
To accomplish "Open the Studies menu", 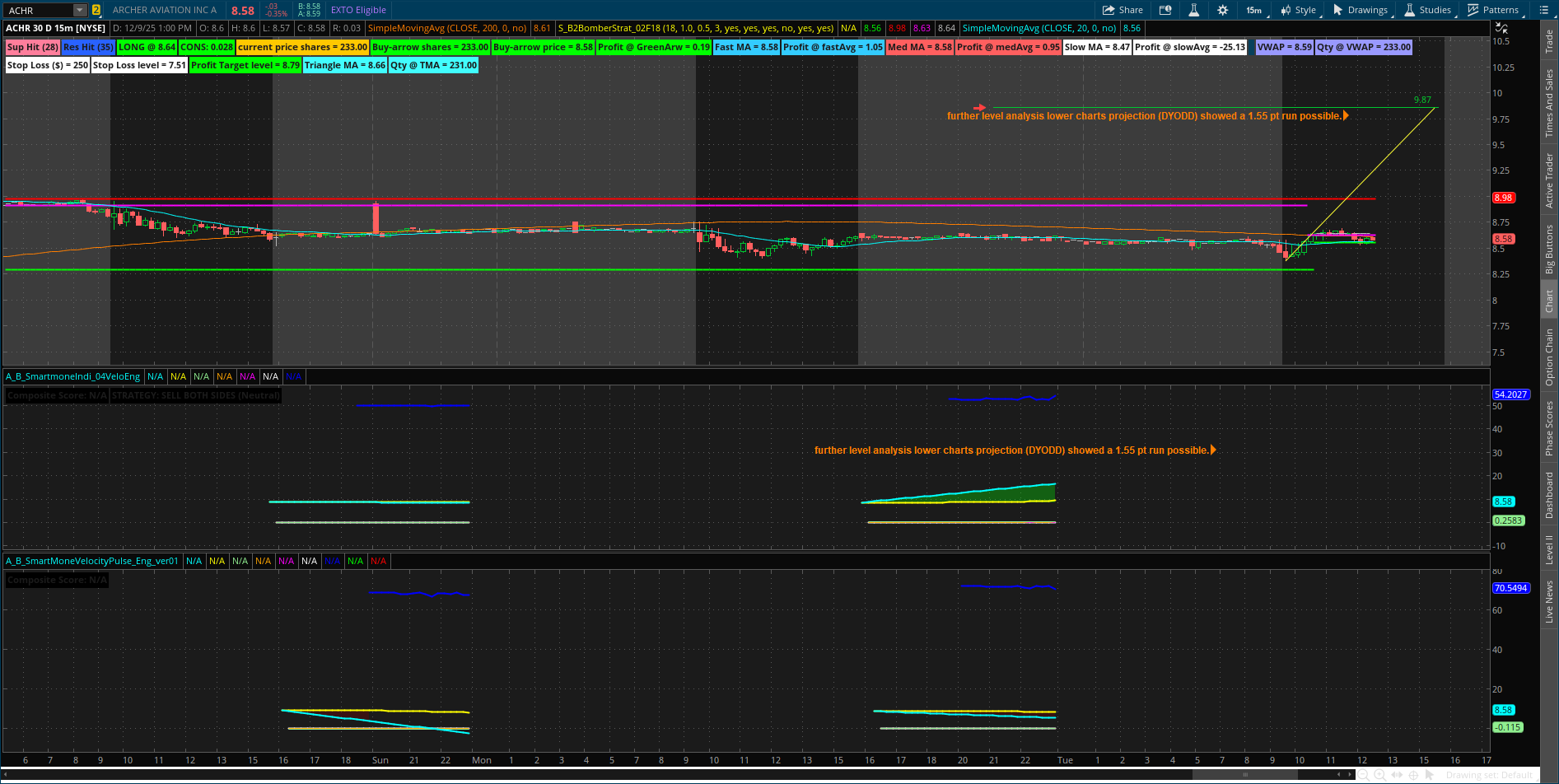I will point(1428,10).
